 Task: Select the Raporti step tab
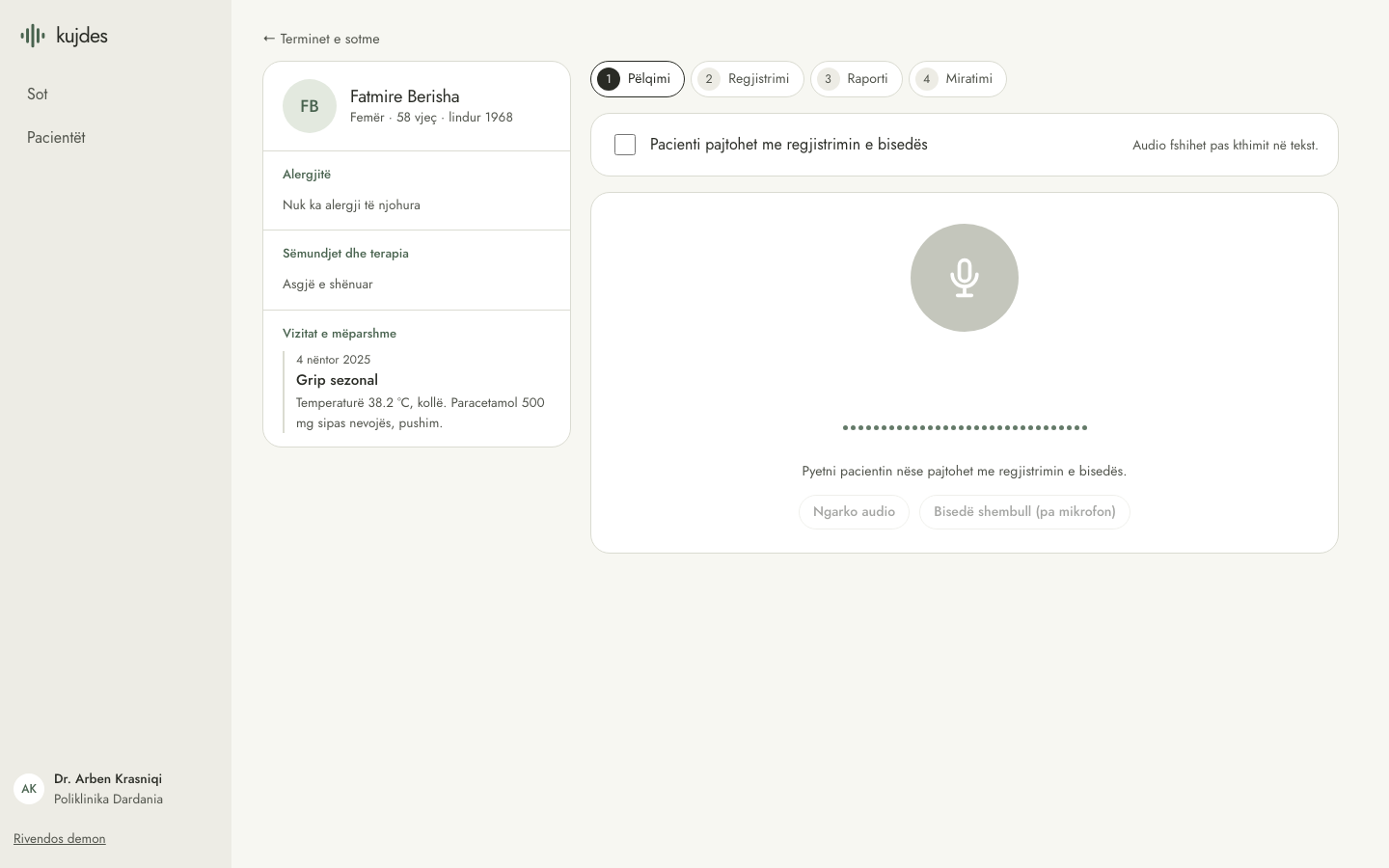[x=857, y=79]
